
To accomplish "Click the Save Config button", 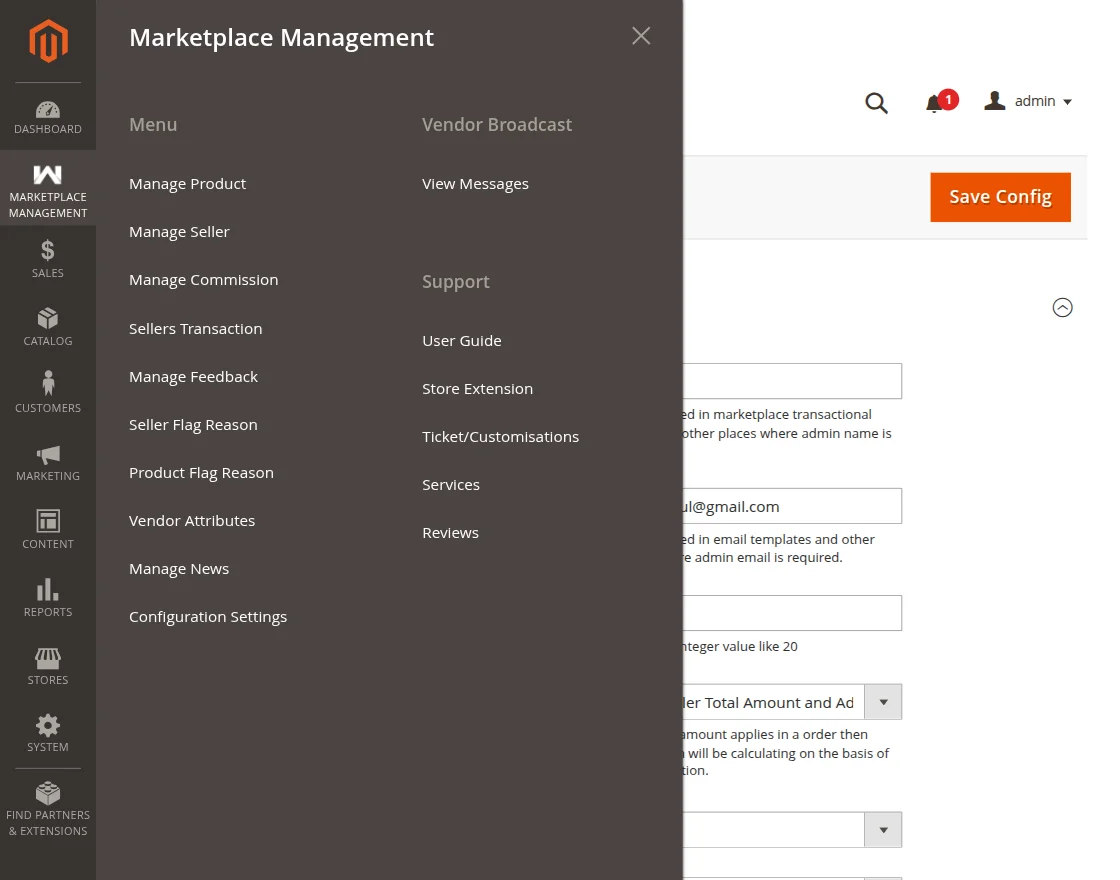I will point(1000,197).
